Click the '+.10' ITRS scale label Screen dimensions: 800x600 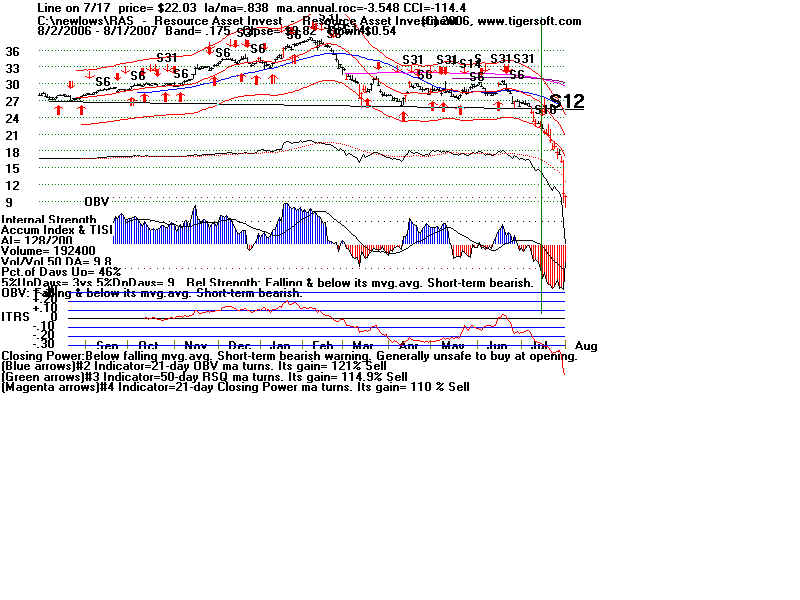tap(45, 308)
